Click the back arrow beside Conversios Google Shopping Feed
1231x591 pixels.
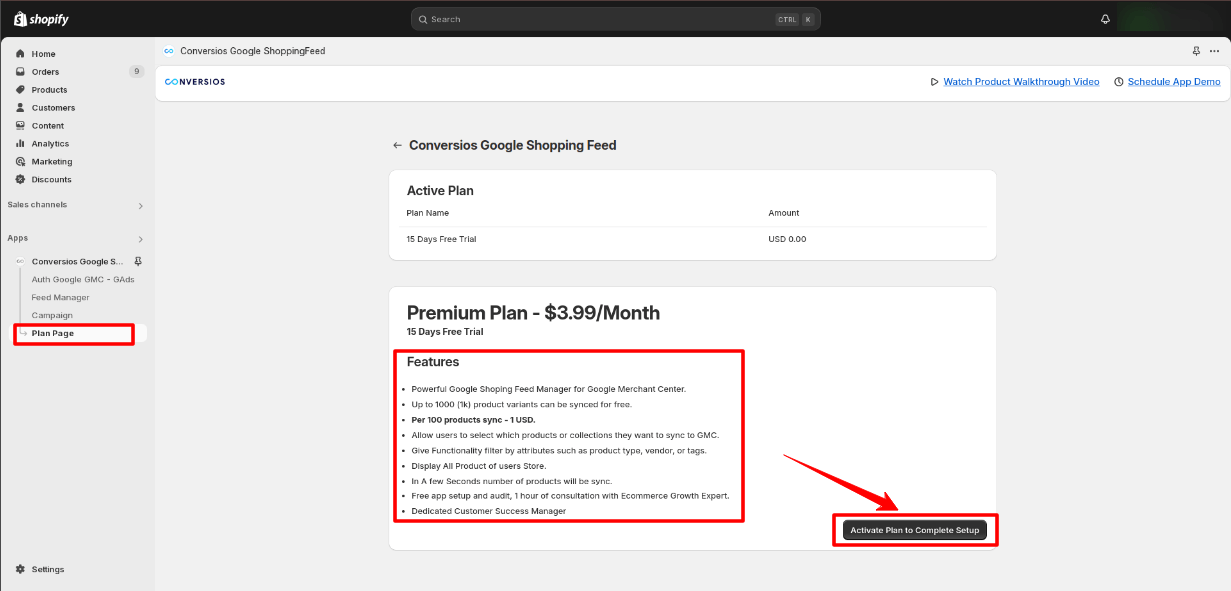(x=397, y=145)
